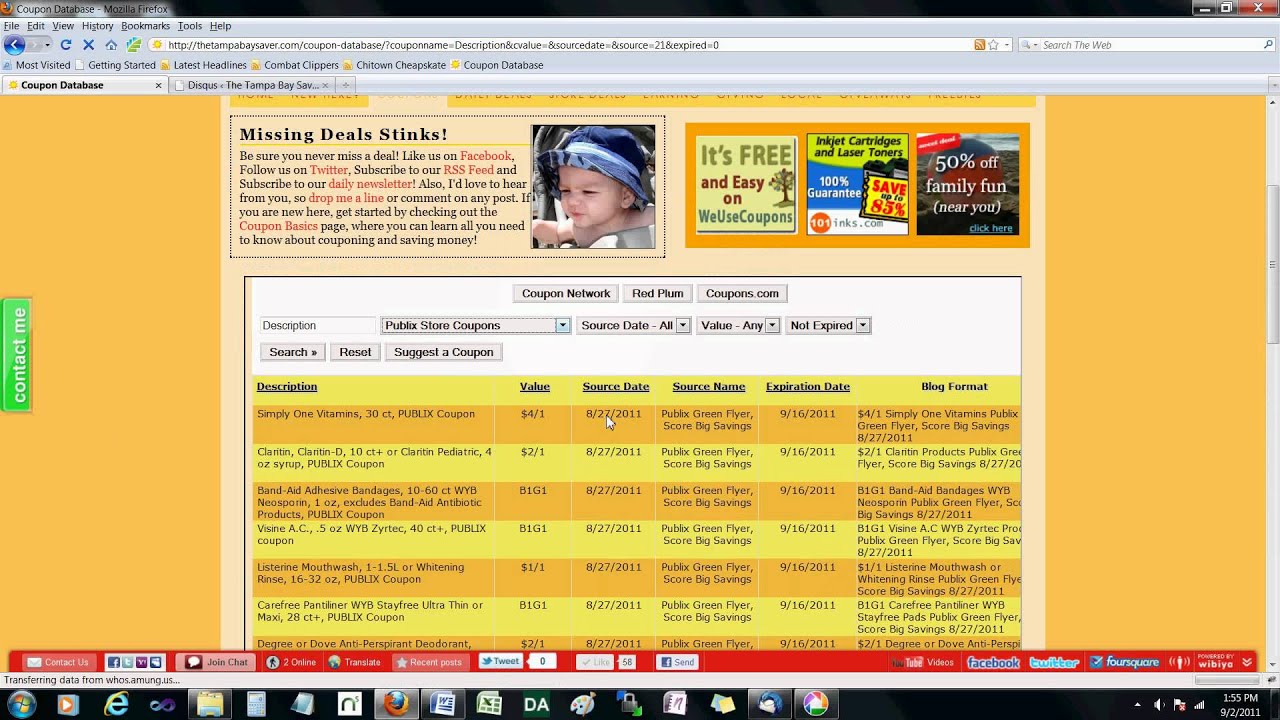This screenshot has width=1280, height=720.
Task: Open the History menu
Action: pyautogui.click(x=97, y=26)
